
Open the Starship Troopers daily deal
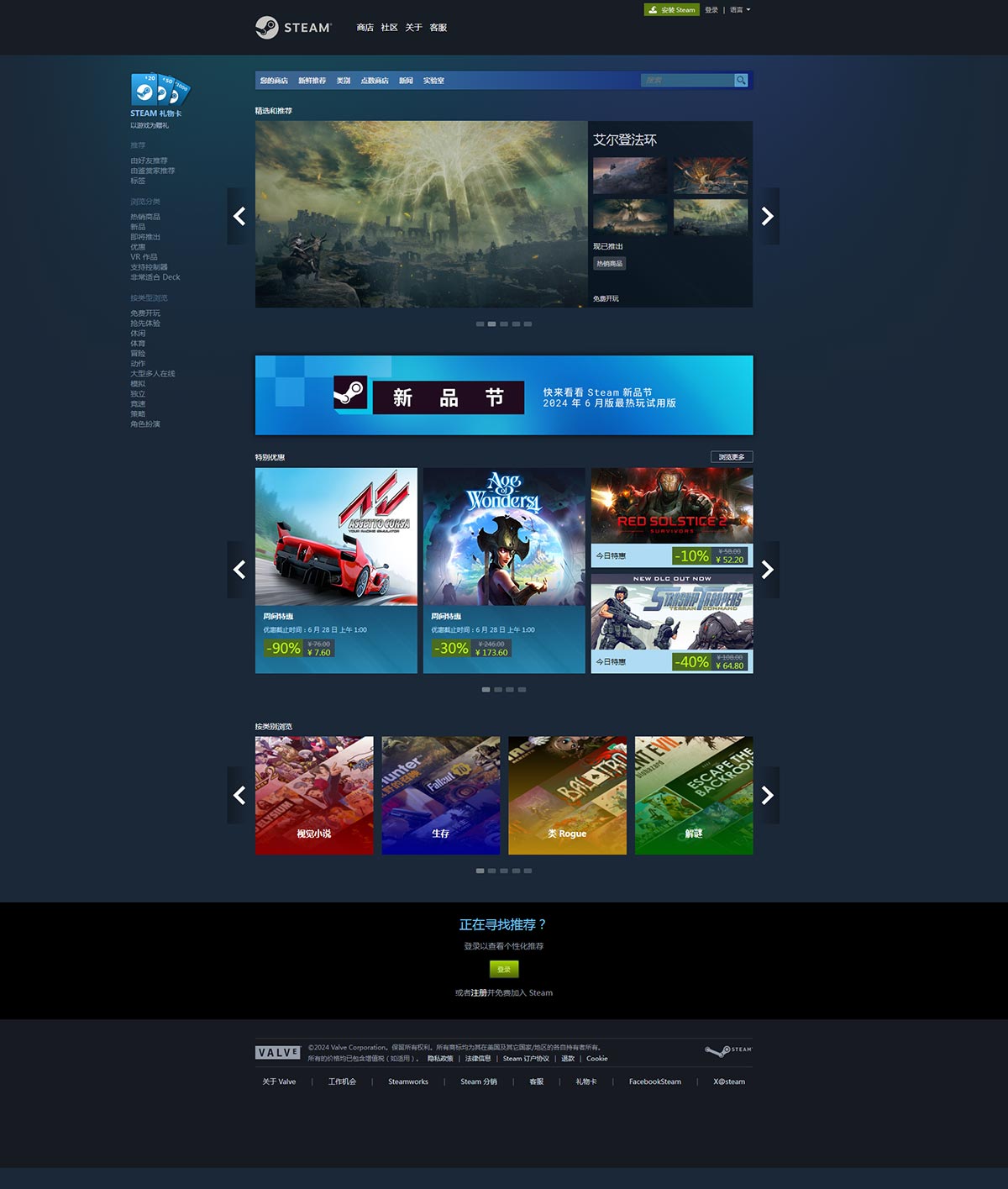coord(672,623)
